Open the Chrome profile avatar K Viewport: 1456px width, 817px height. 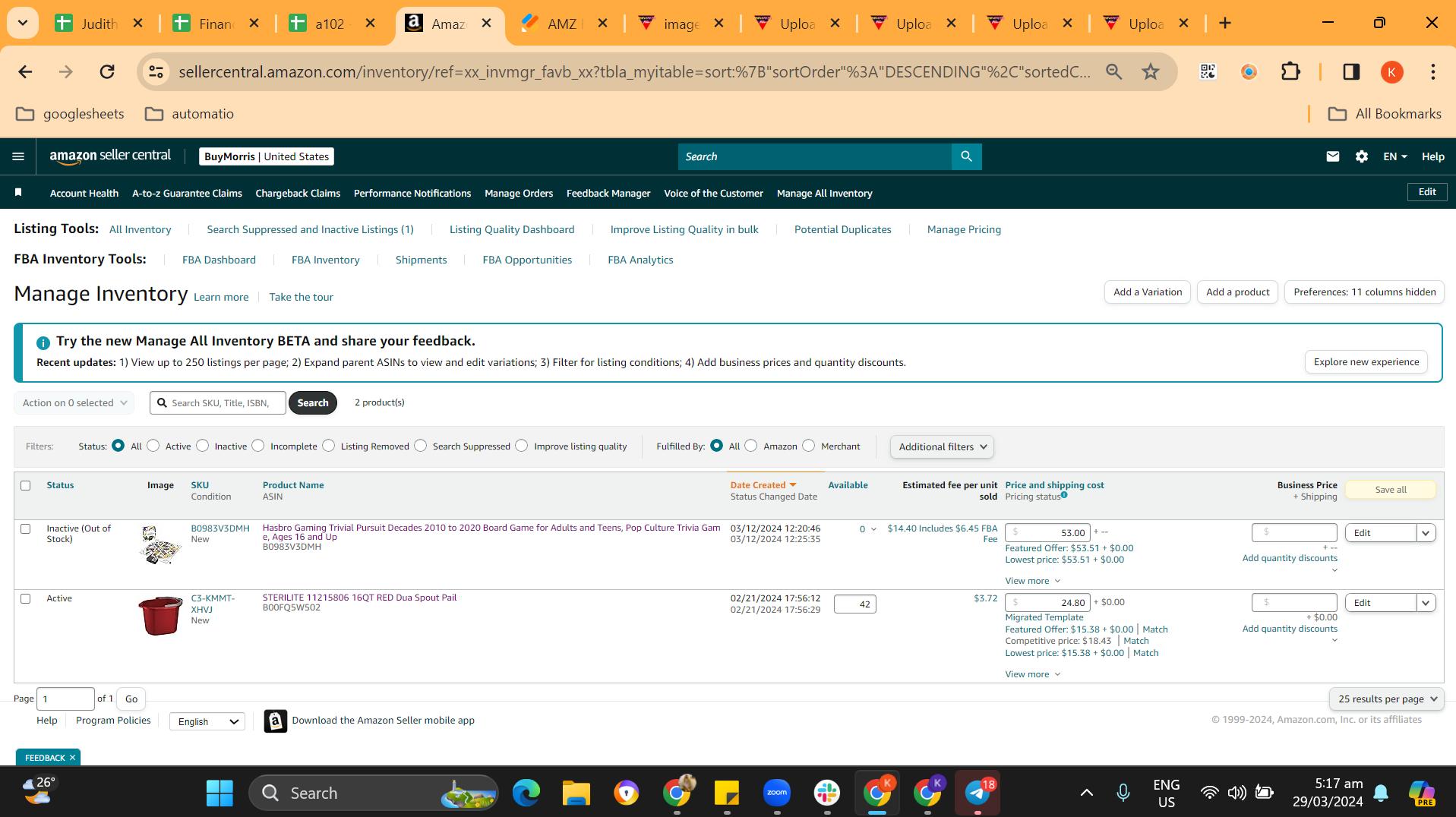pos(1391,72)
